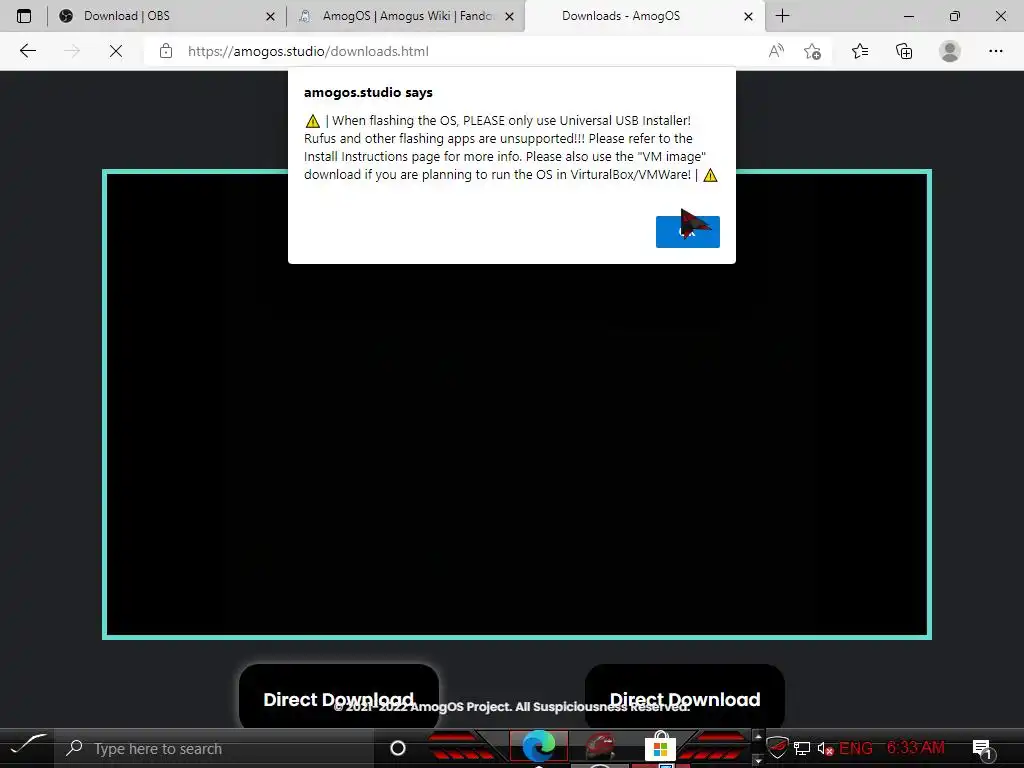Screen dimensions: 1024x768
Task: Switch to the AmogOS Amogus Wiki tab
Action: (408, 16)
